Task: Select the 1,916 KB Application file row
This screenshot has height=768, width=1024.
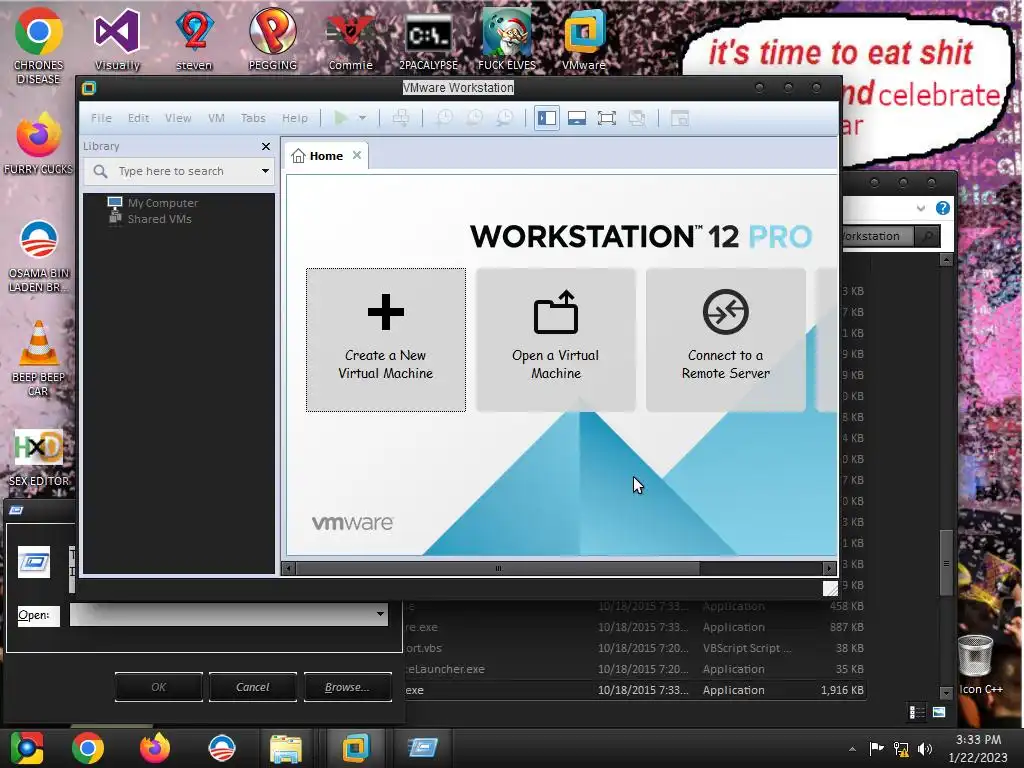Action: coord(635,690)
